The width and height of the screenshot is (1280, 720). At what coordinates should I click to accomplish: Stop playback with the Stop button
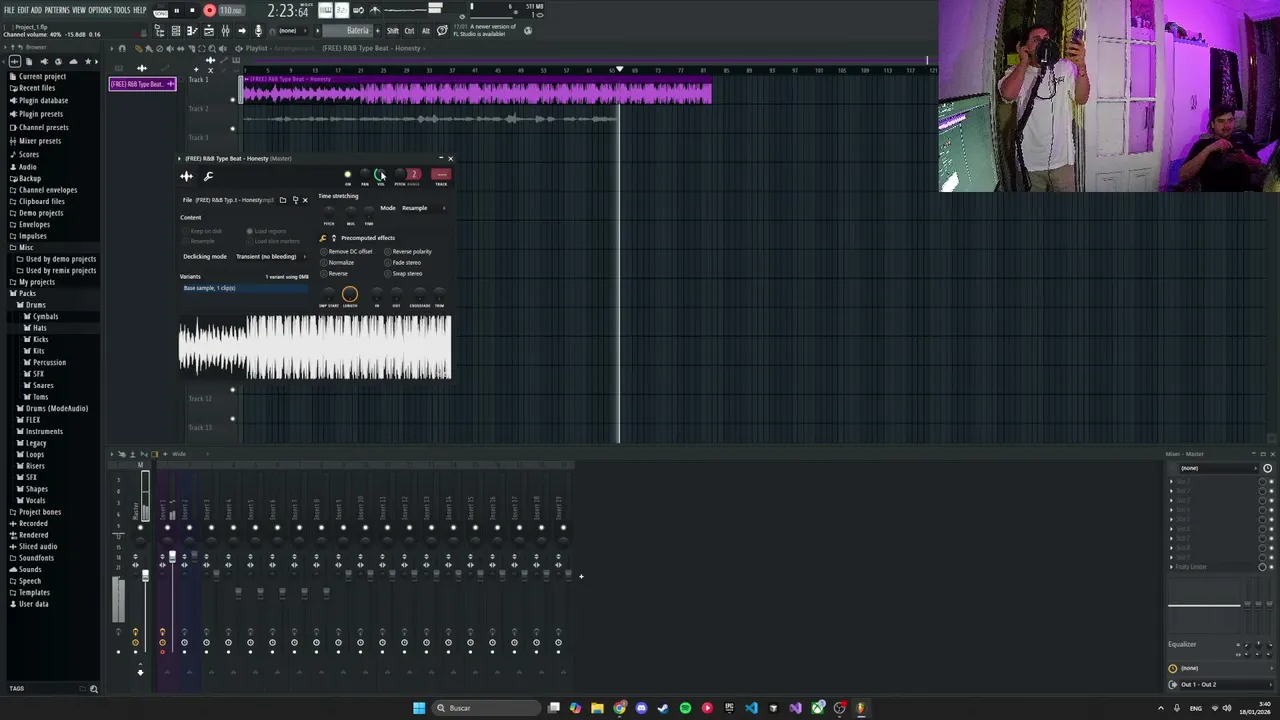tap(192, 11)
